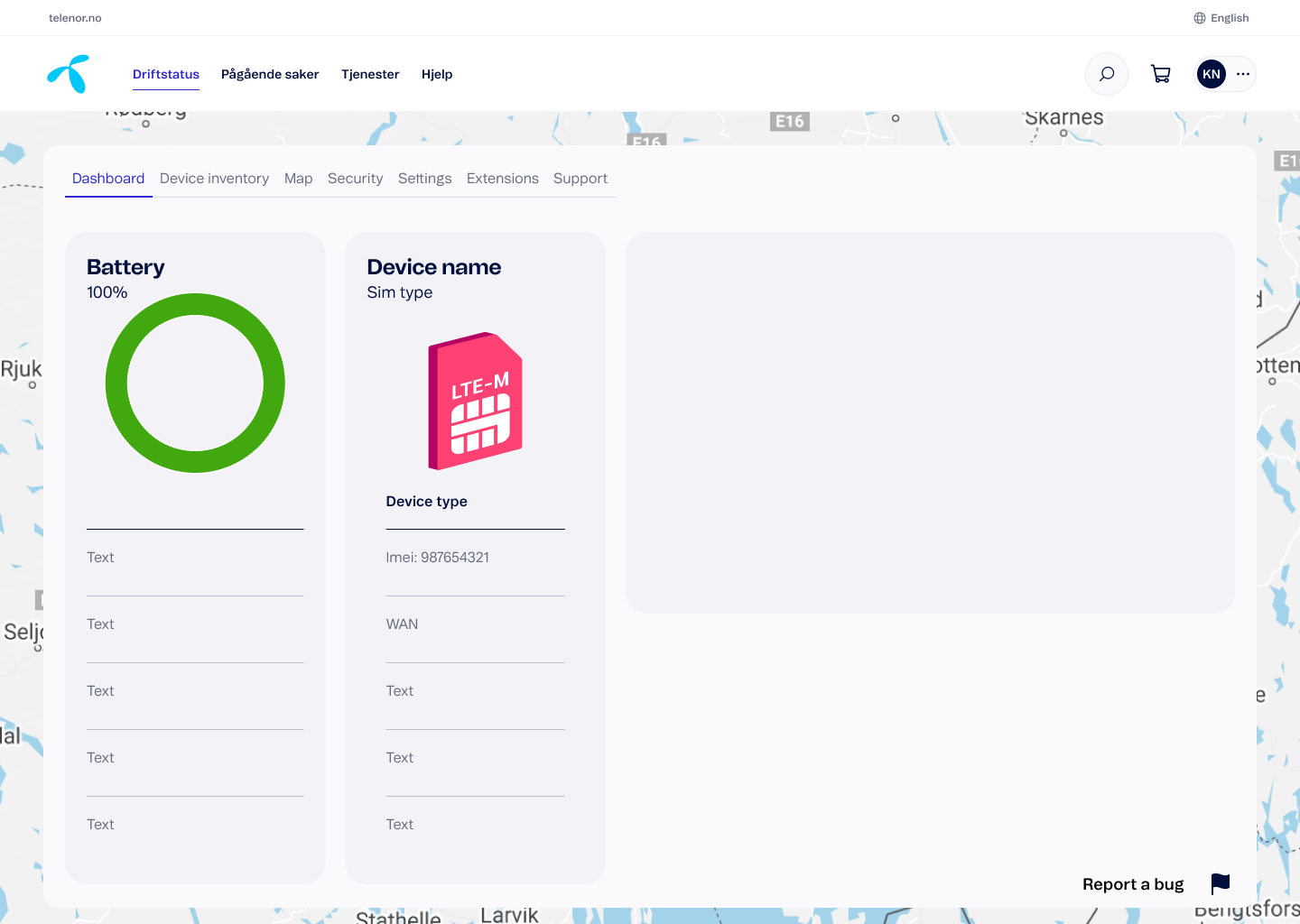Open the telenor.no link
The image size is (1300, 924).
click(x=75, y=18)
